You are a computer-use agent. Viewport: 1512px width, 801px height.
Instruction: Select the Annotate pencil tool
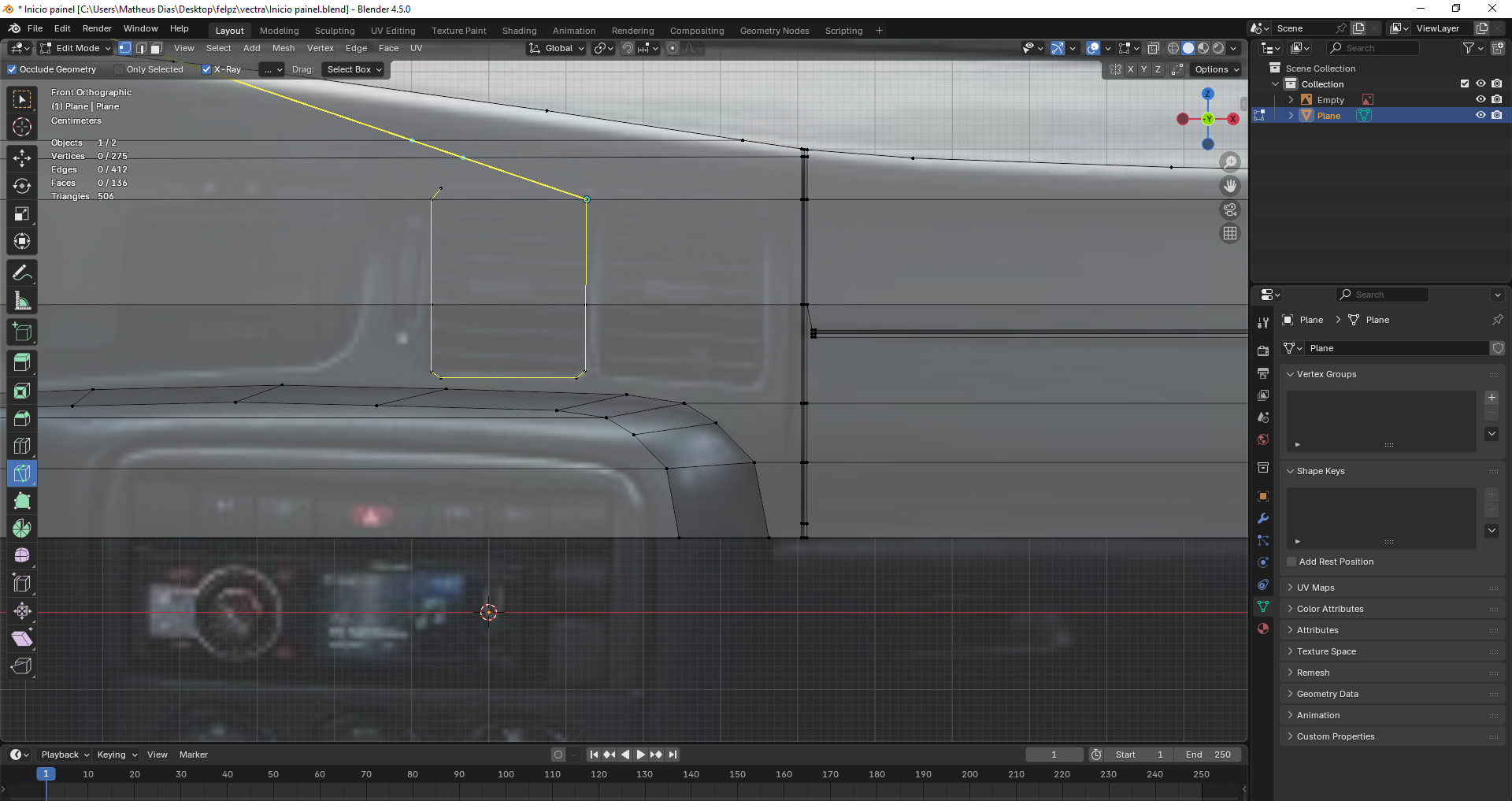[x=22, y=273]
